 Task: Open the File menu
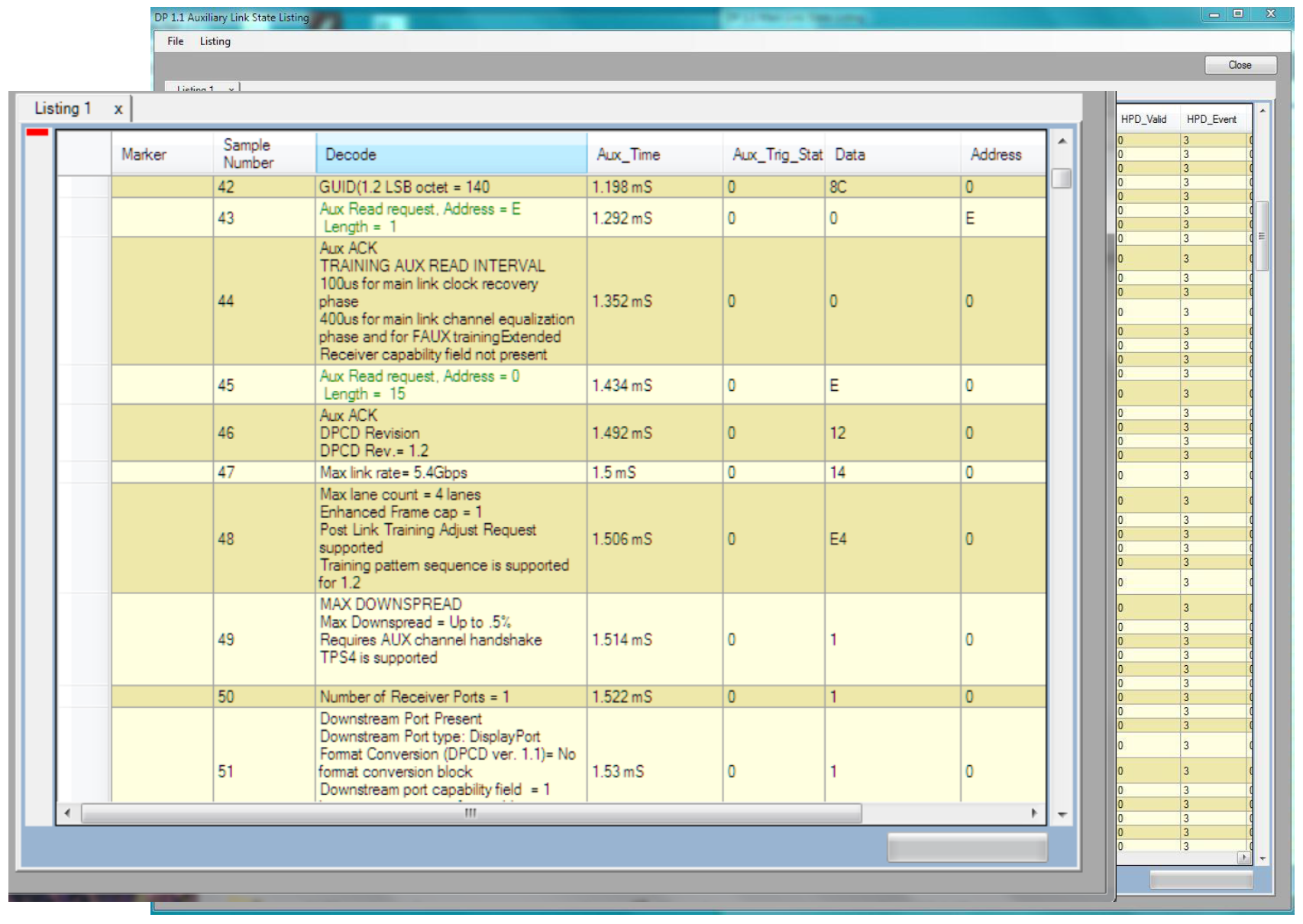(175, 41)
